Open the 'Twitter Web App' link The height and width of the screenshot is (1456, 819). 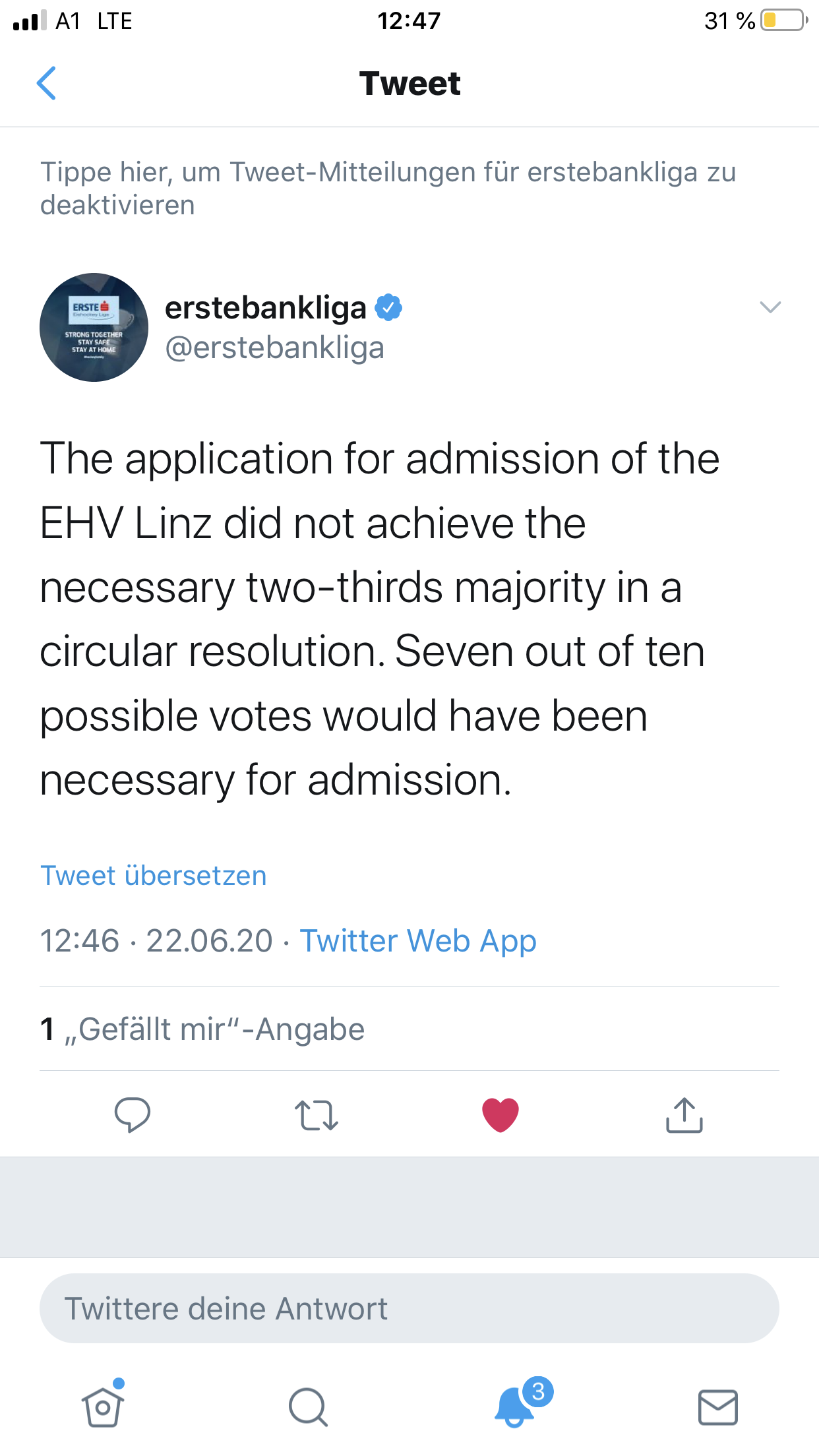click(x=418, y=940)
